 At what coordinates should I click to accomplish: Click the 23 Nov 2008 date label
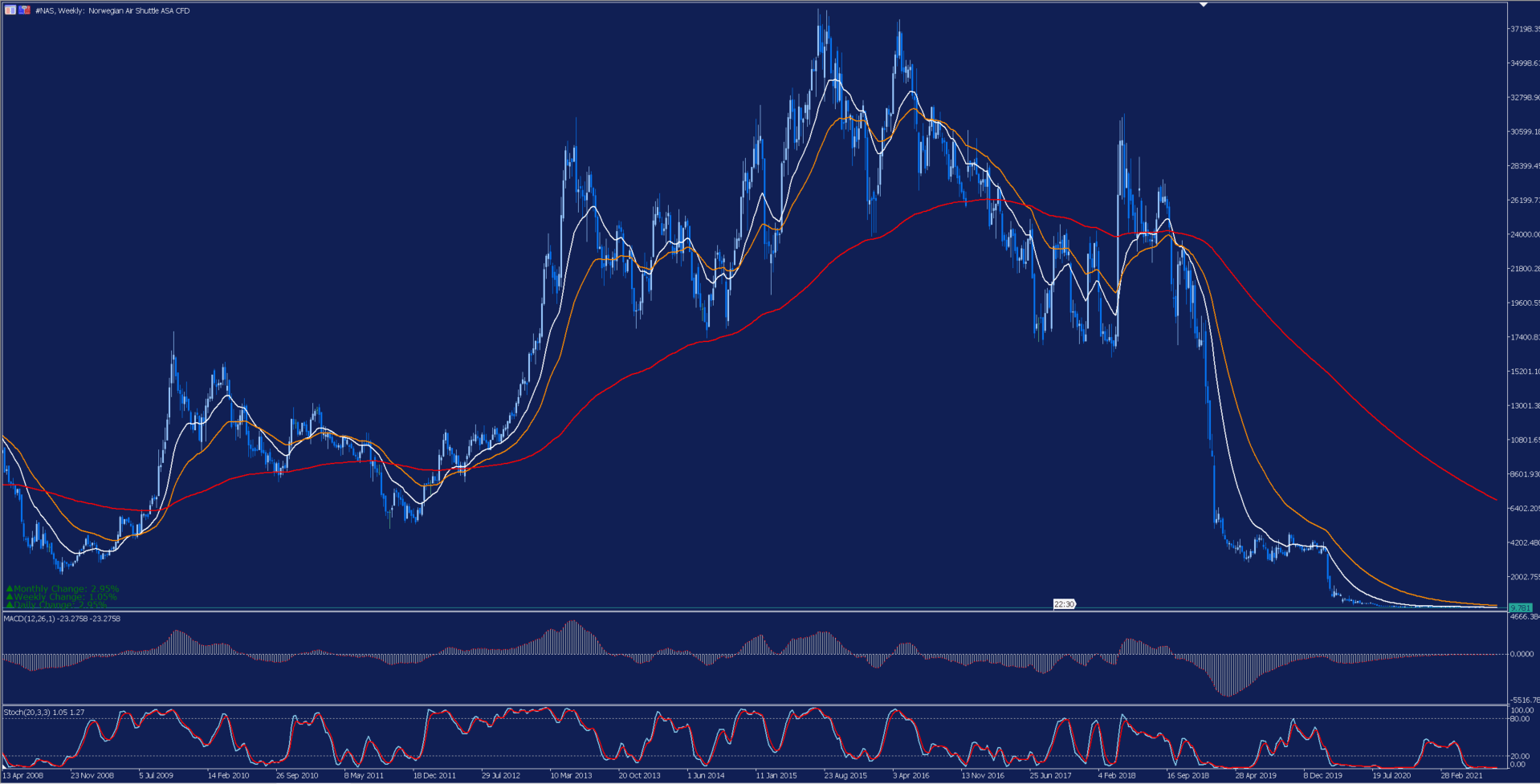click(92, 776)
